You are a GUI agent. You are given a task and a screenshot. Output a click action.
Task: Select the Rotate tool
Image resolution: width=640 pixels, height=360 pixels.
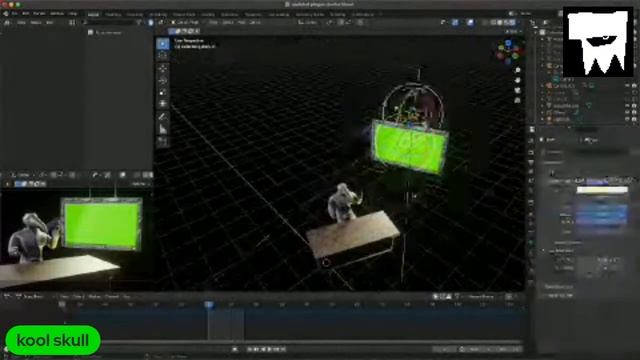click(162, 80)
